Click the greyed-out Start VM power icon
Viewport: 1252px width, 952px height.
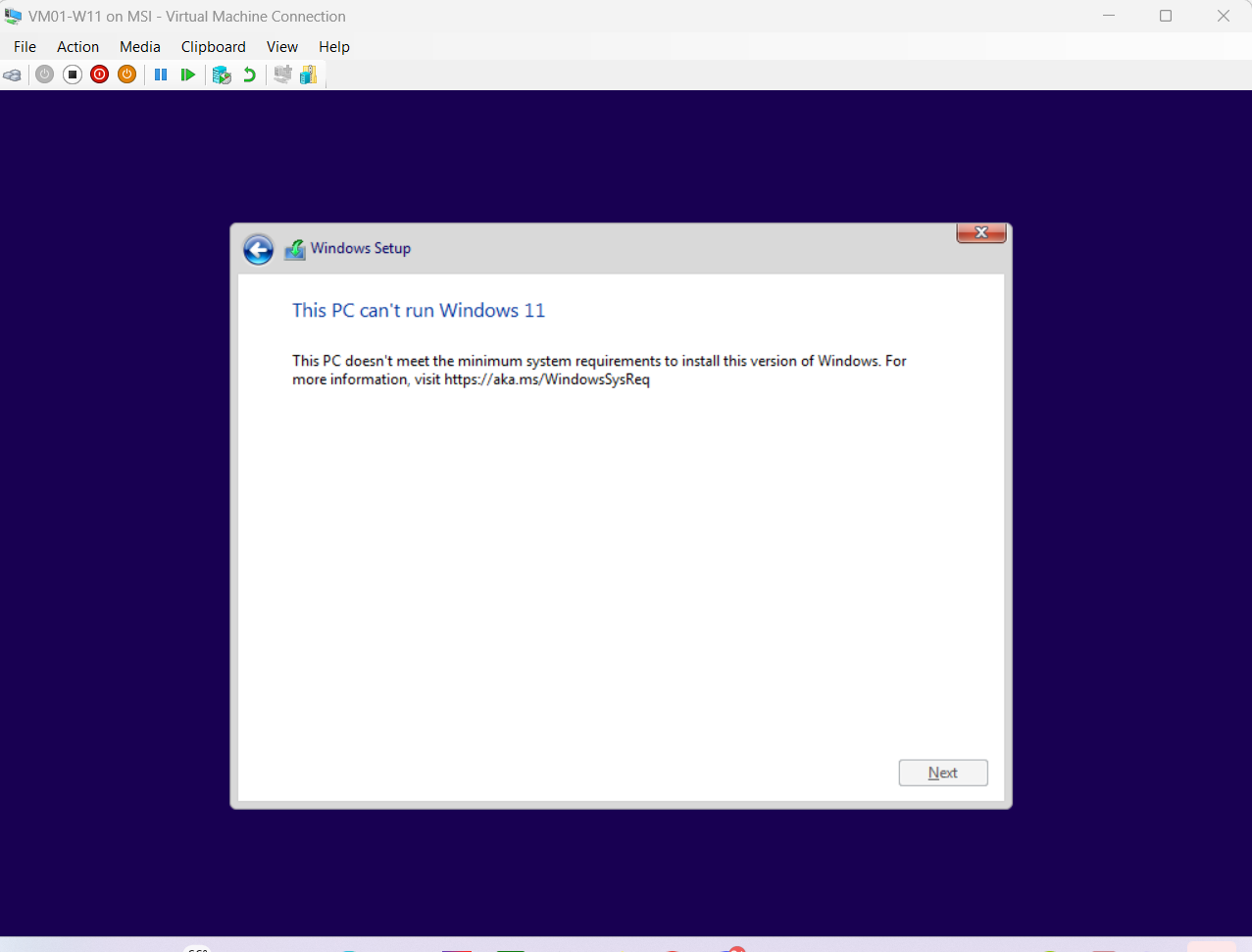tap(44, 75)
